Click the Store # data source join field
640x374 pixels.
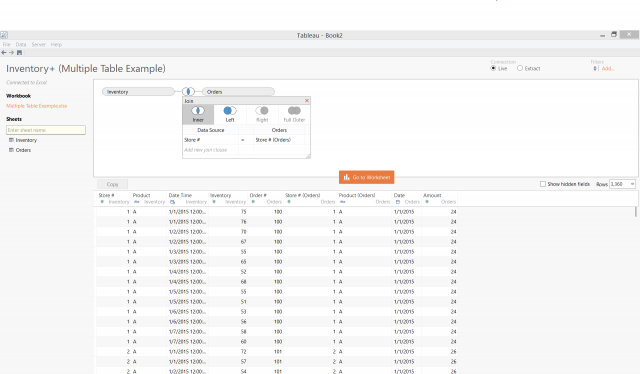(210, 140)
